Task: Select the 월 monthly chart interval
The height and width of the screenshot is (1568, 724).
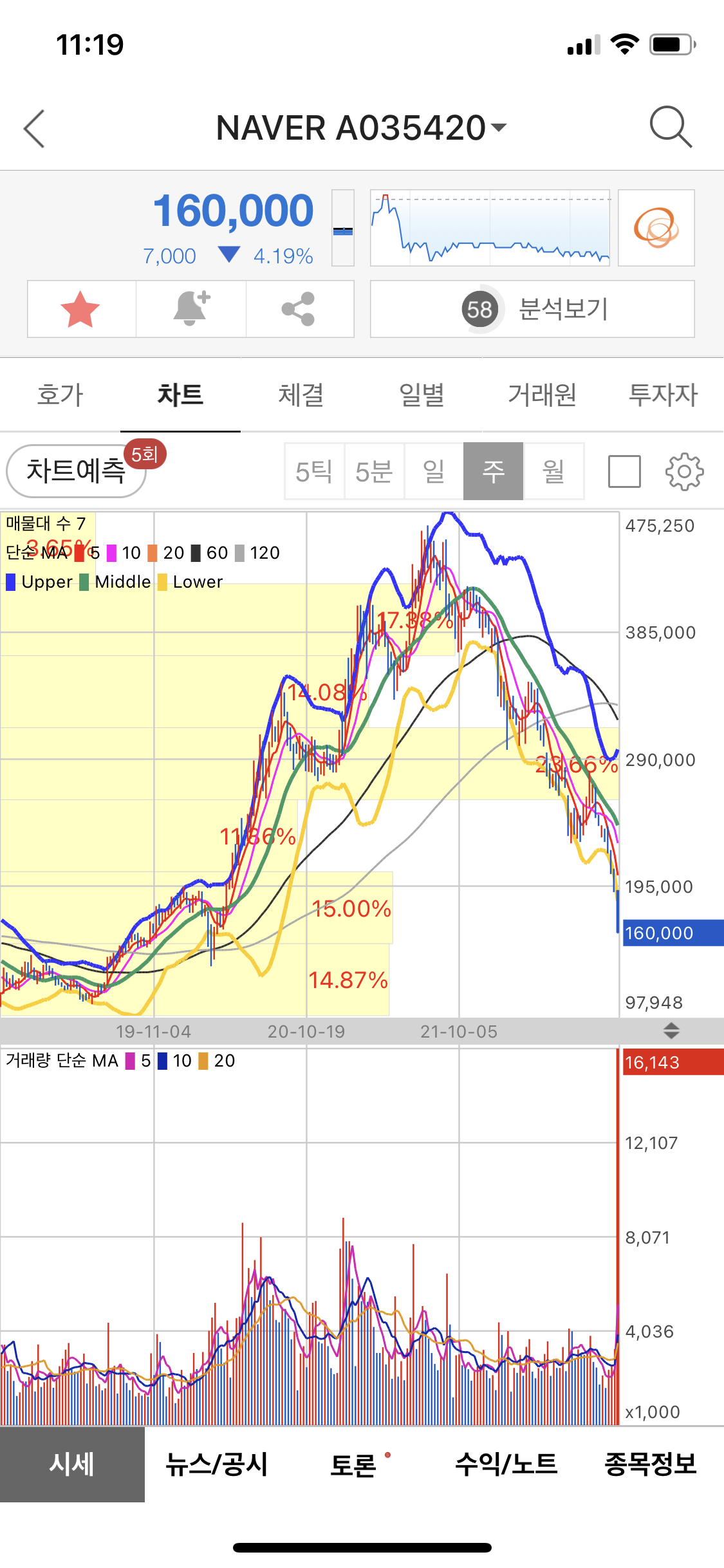Action: click(553, 471)
